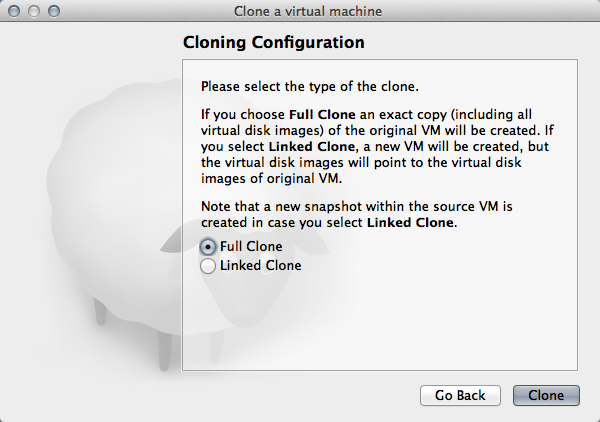Zoom the window using the green button
The image size is (600, 422).
click(x=54, y=11)
